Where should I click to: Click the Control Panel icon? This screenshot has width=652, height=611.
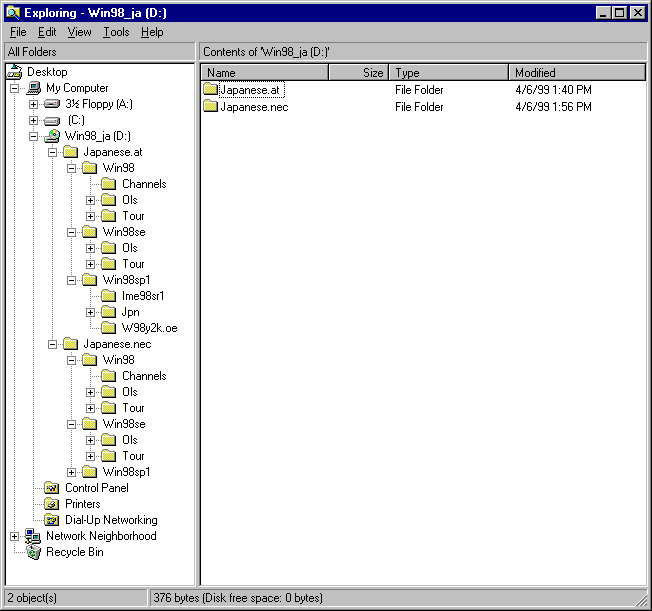click(52, 488)
